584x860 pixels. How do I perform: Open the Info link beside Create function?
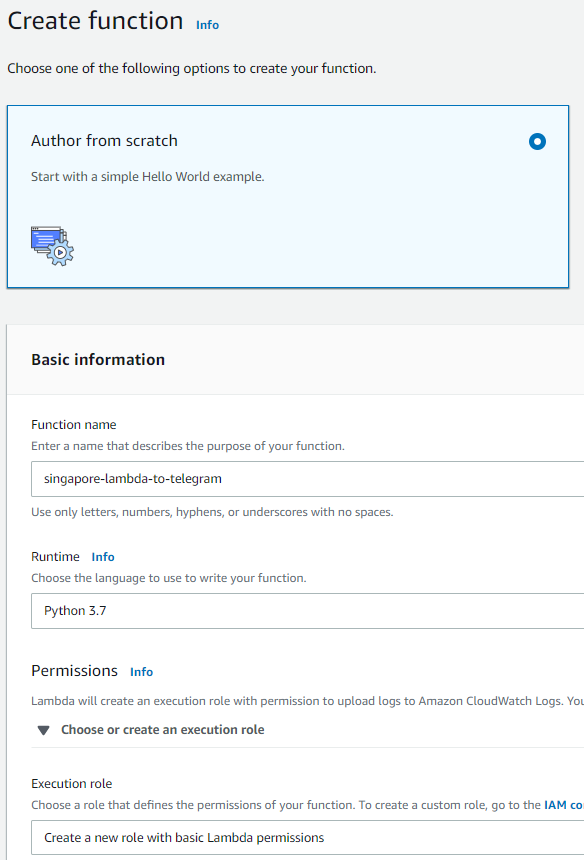pyautogui.click(x=207, y=25)
